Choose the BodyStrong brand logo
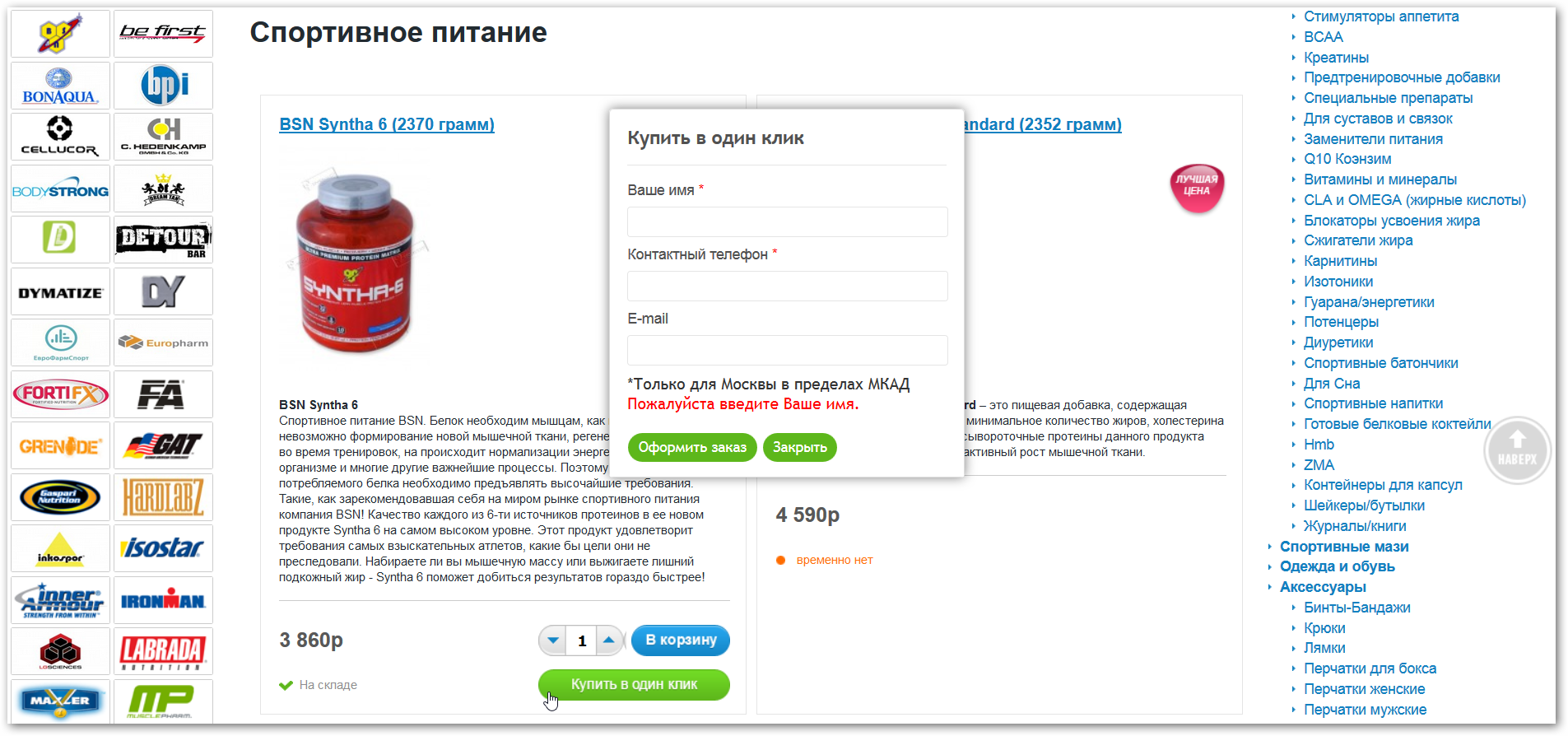The height and width of the screenshot is (736, 1568). 60,189
